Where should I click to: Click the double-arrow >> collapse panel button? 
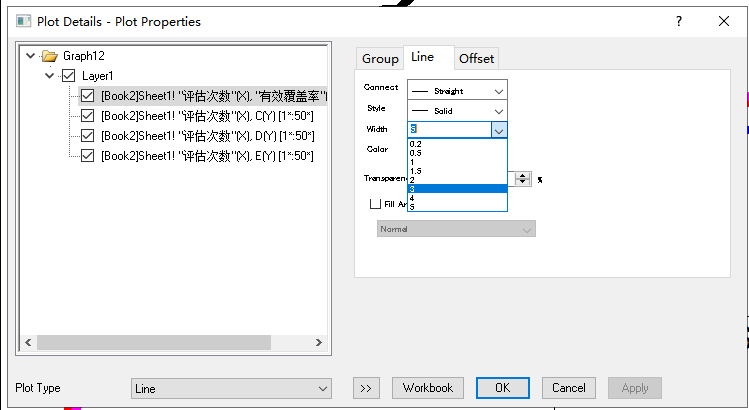coord(366,388)
